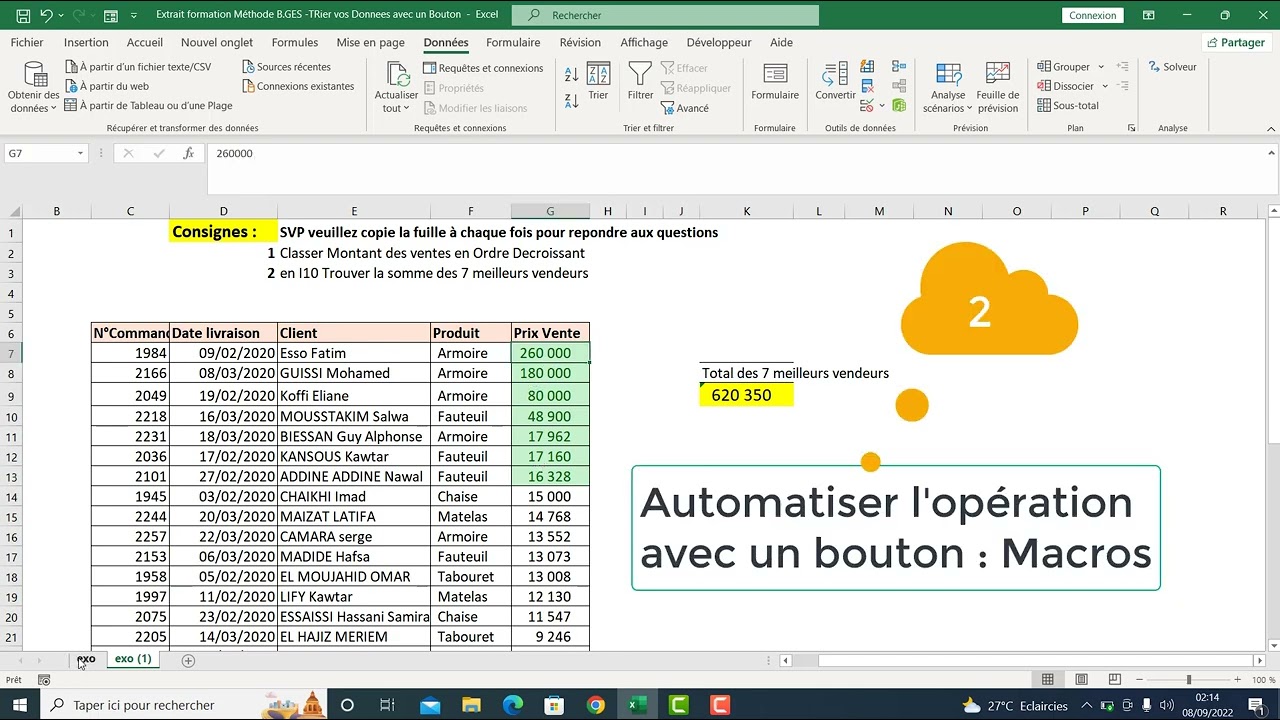
Task: Open the Formulaire data form tool
Action: (775, 81)
